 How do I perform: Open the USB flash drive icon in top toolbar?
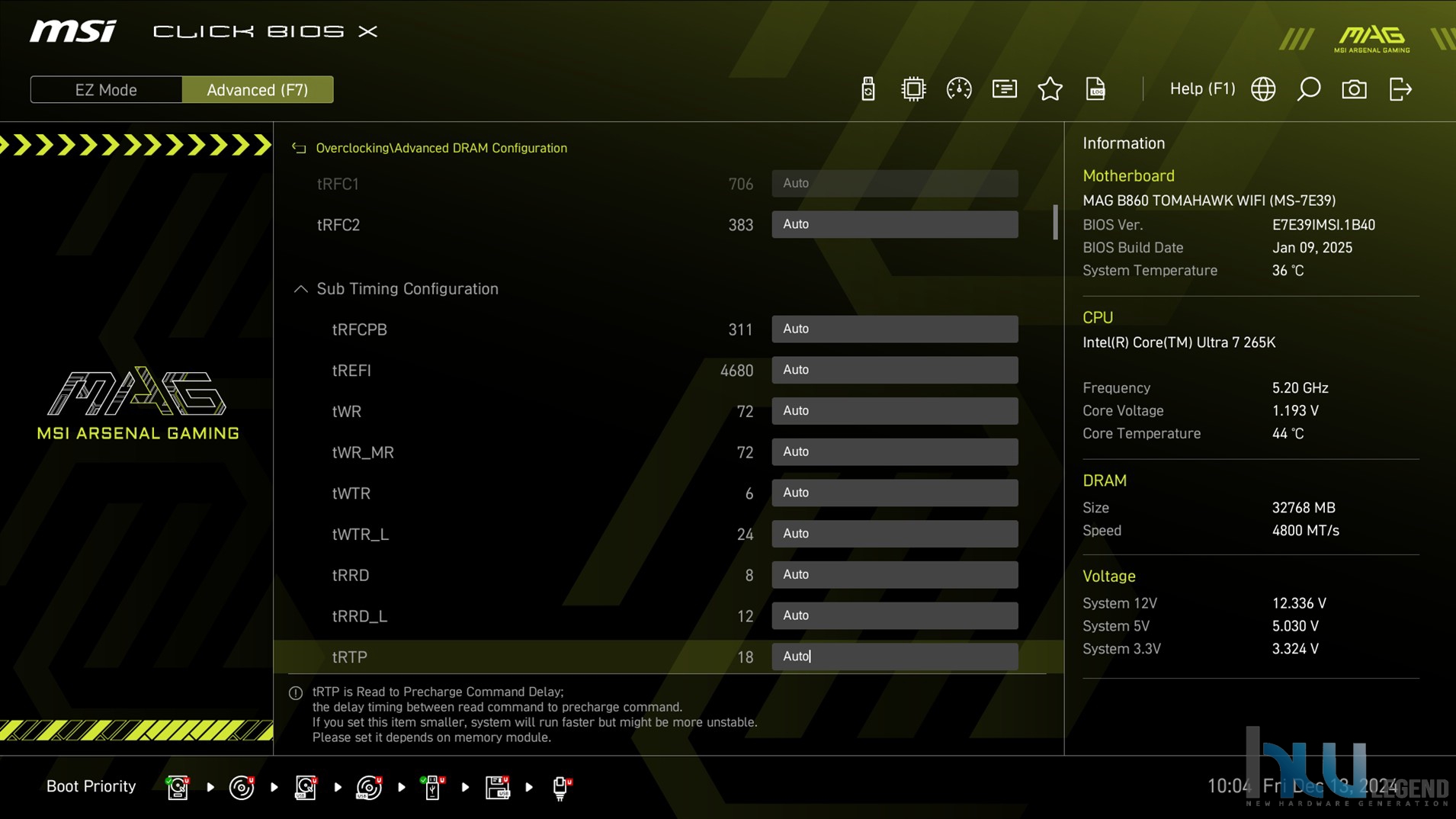(x=868, y=89)
